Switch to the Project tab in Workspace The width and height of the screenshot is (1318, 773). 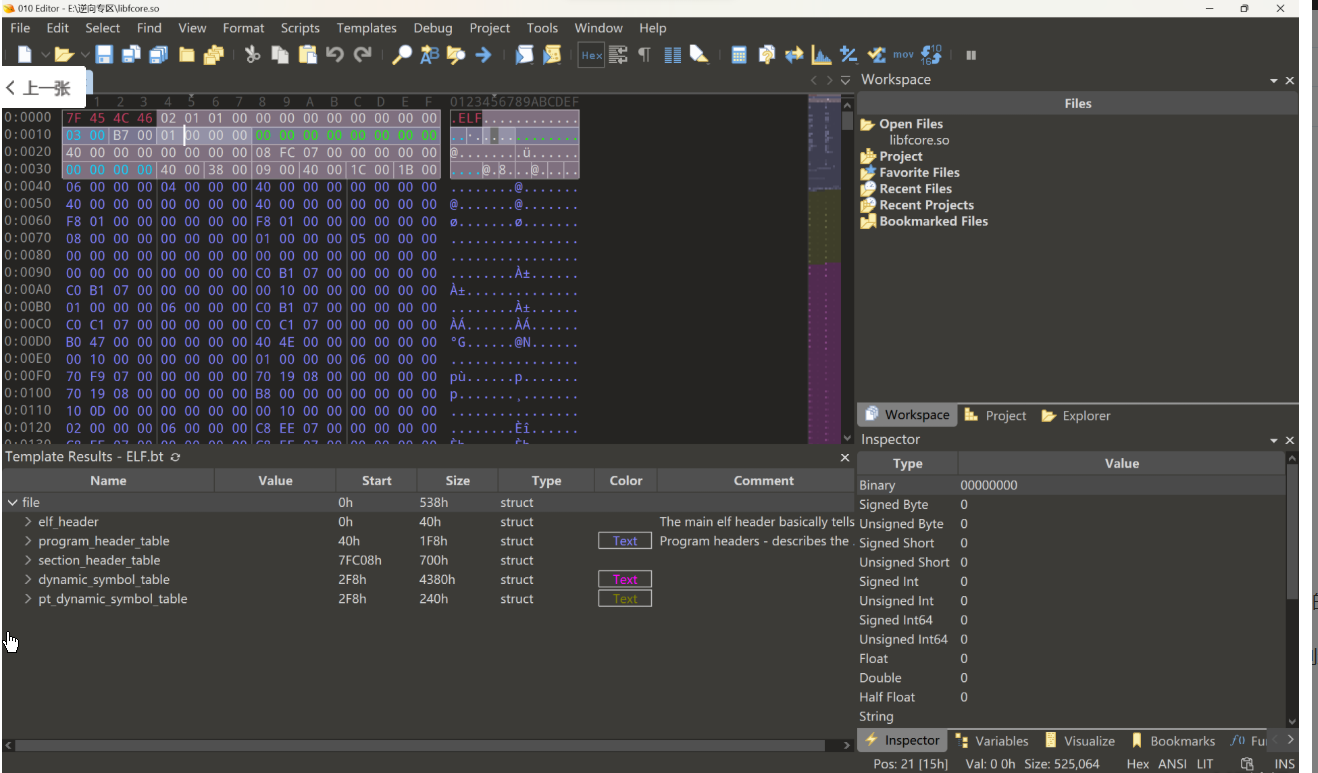(x=996, y=416)
